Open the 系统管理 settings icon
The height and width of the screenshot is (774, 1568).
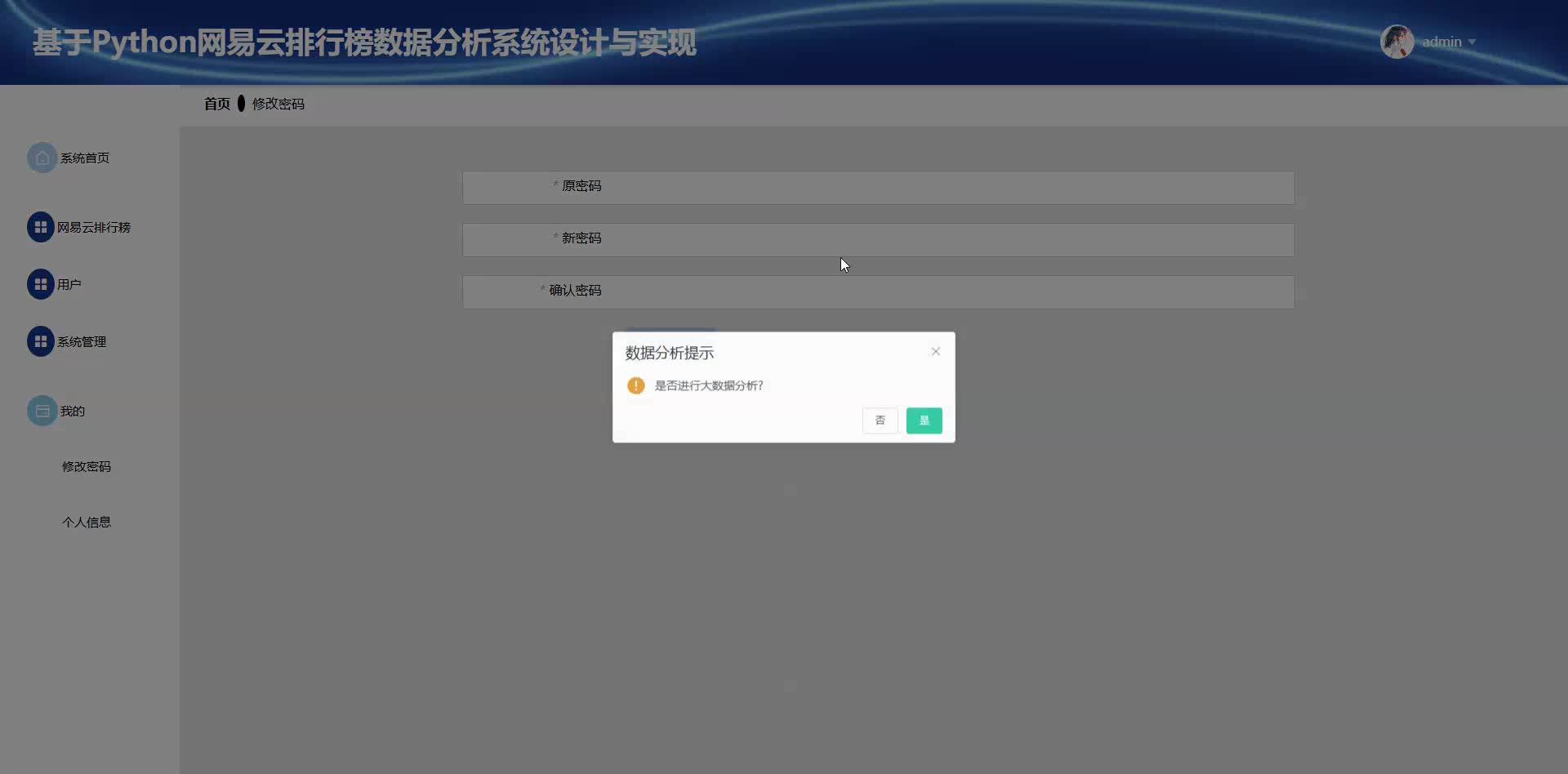click(x=40, y=341)
